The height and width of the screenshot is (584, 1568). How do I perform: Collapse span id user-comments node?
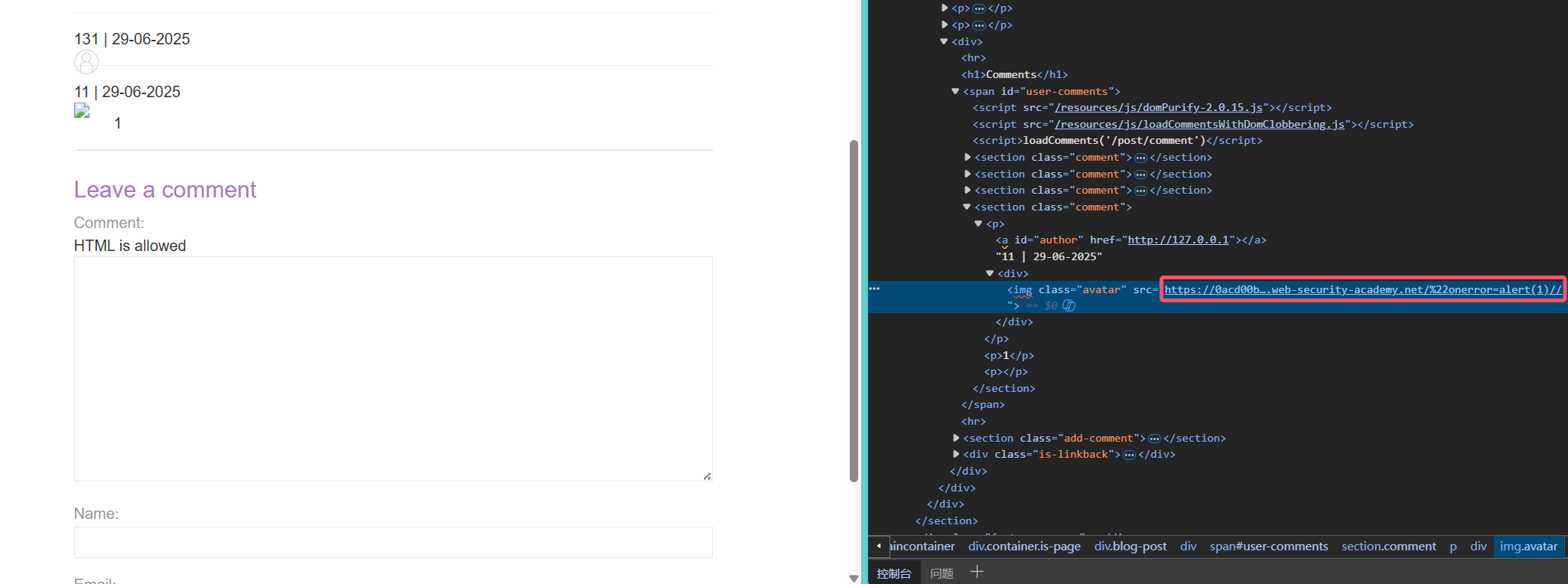pyautogui.click(x=955, y=91)
